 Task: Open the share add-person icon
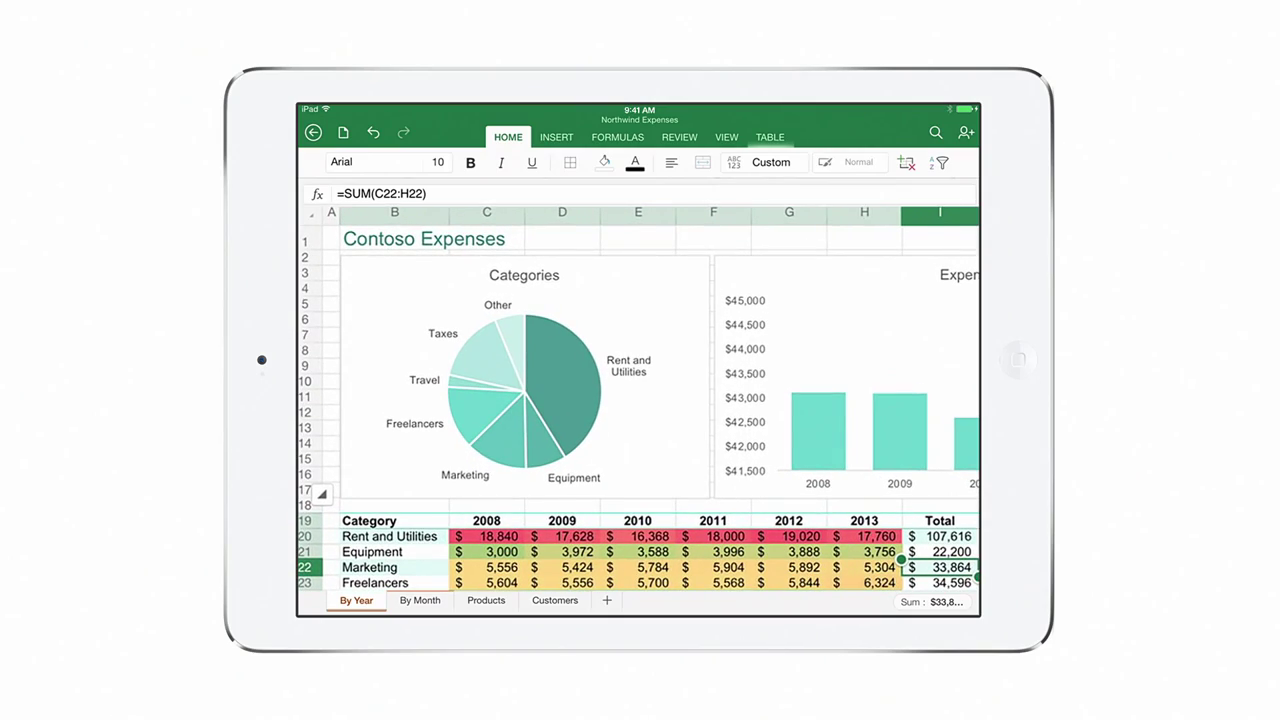966,132
